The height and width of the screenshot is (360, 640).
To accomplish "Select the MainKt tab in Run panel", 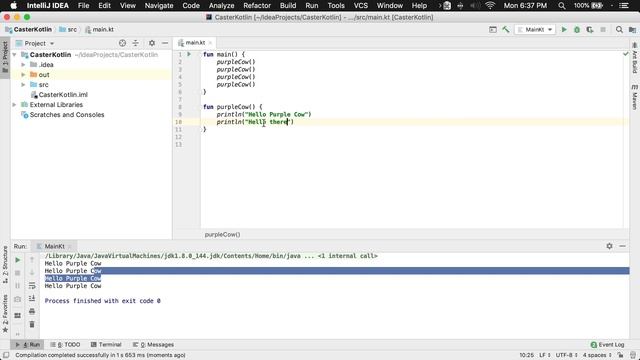I will coord(54,247).
